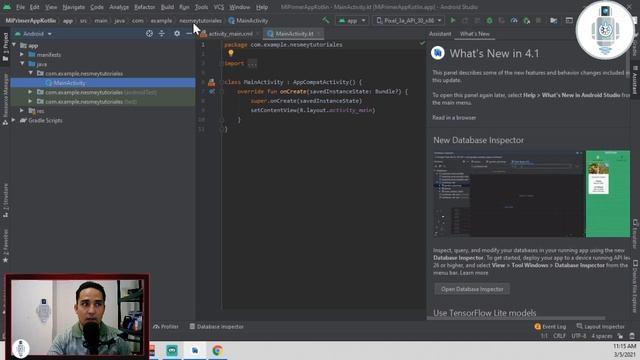Click the 4 spaces indent setting
Screen dimensions: 640x360
[602, 336]
